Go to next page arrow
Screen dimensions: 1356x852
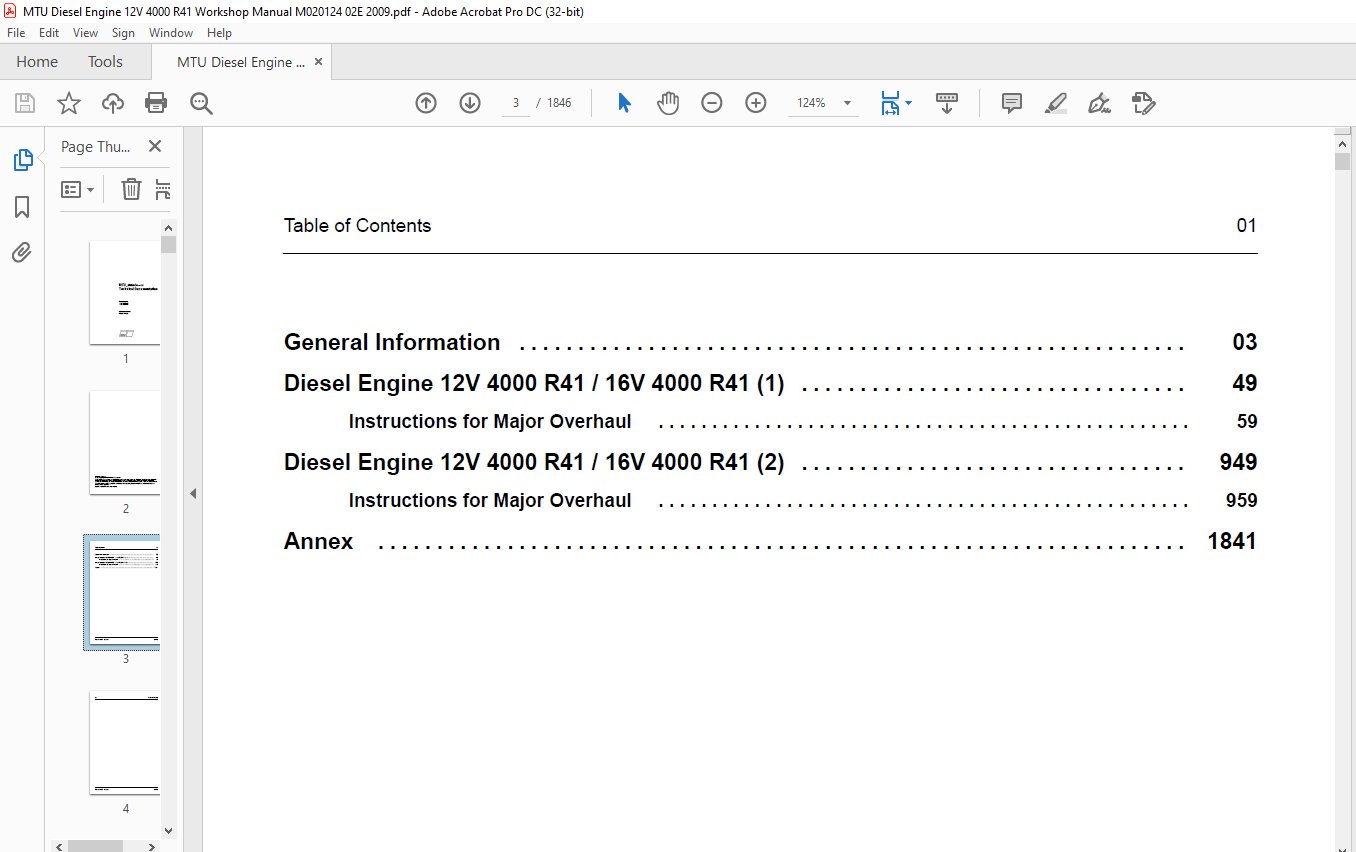(470, 103)
